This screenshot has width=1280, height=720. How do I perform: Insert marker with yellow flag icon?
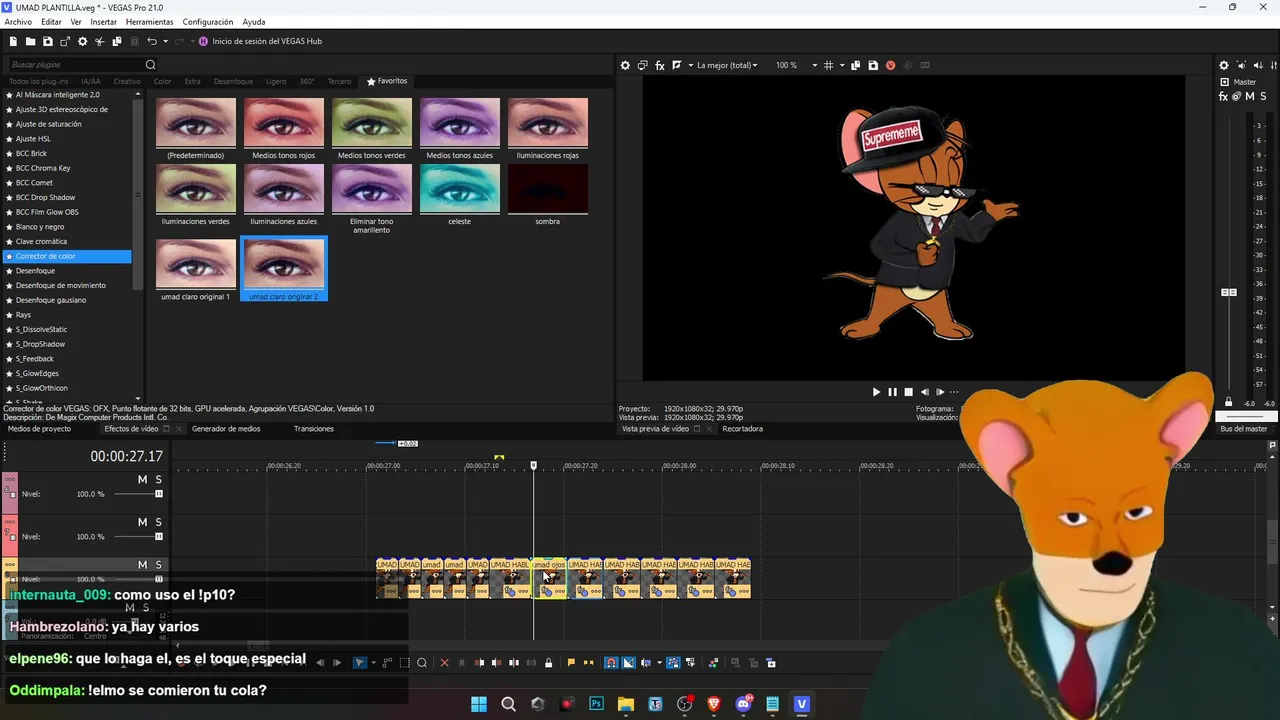tap(571, 663)
